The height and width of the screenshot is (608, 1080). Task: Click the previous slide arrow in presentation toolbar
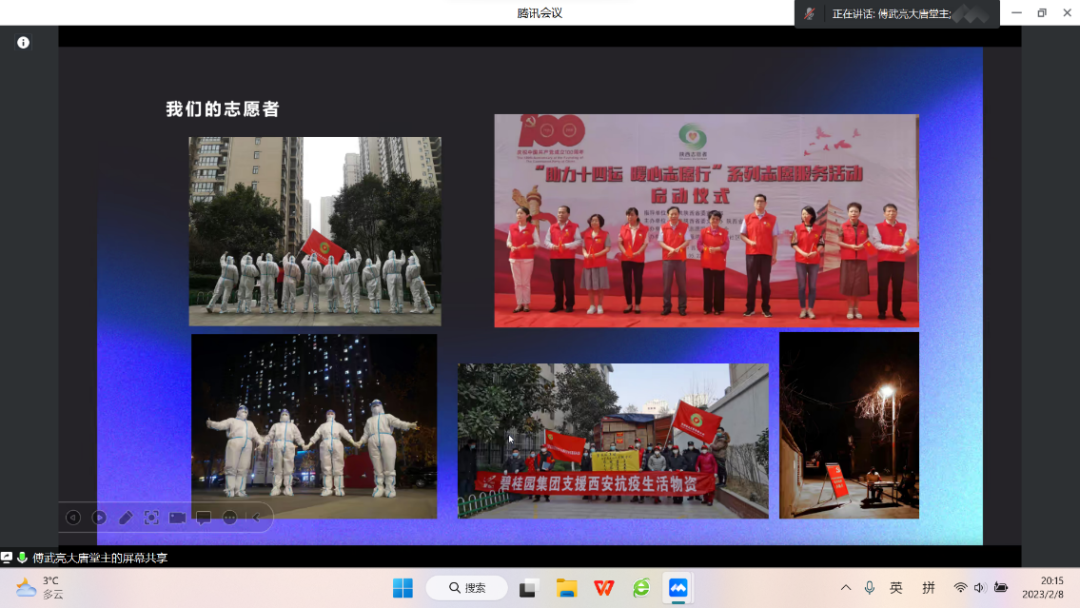(x=73, y=517)
